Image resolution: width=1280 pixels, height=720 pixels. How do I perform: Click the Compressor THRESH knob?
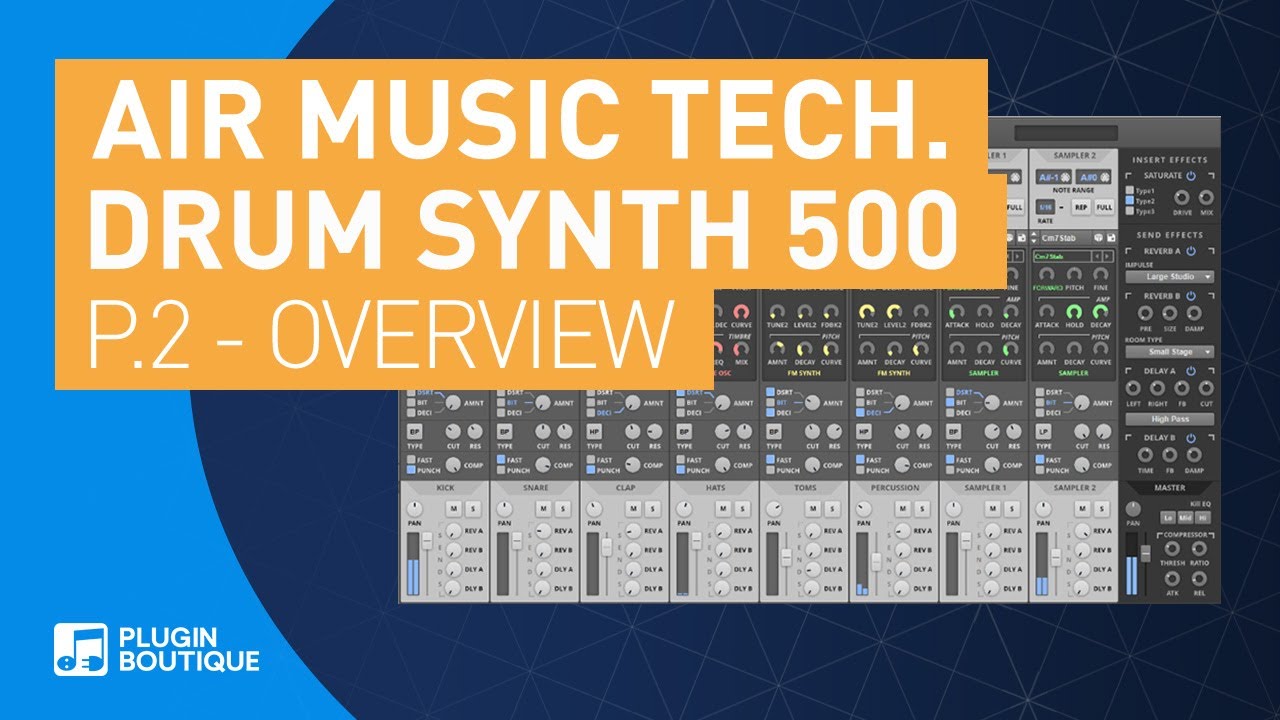(1172, 548)
